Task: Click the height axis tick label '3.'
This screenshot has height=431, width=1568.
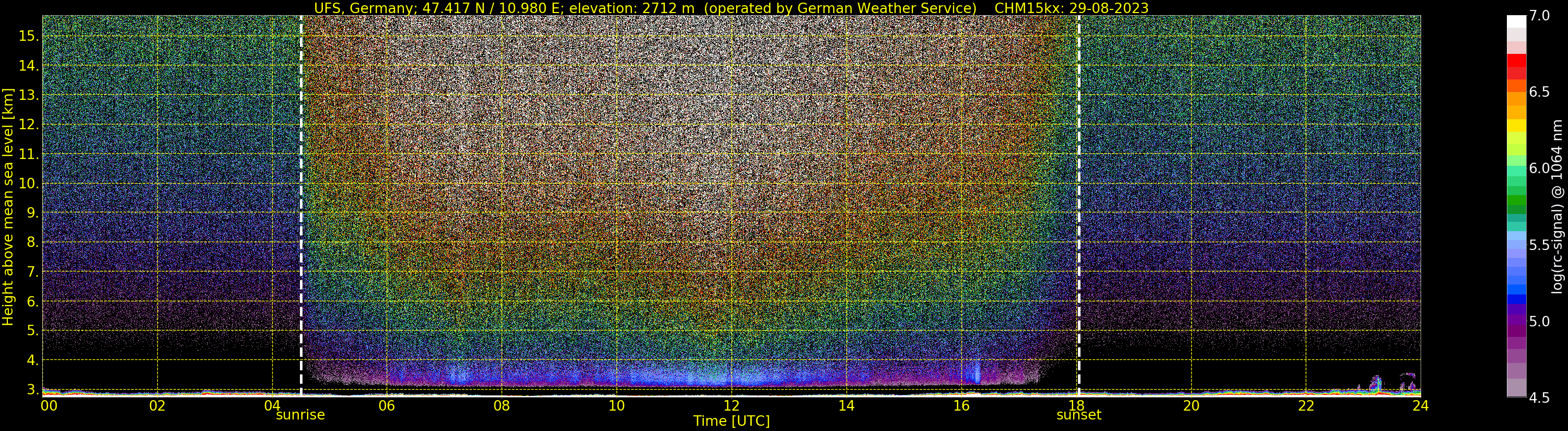Action: [x=32, y=390]
